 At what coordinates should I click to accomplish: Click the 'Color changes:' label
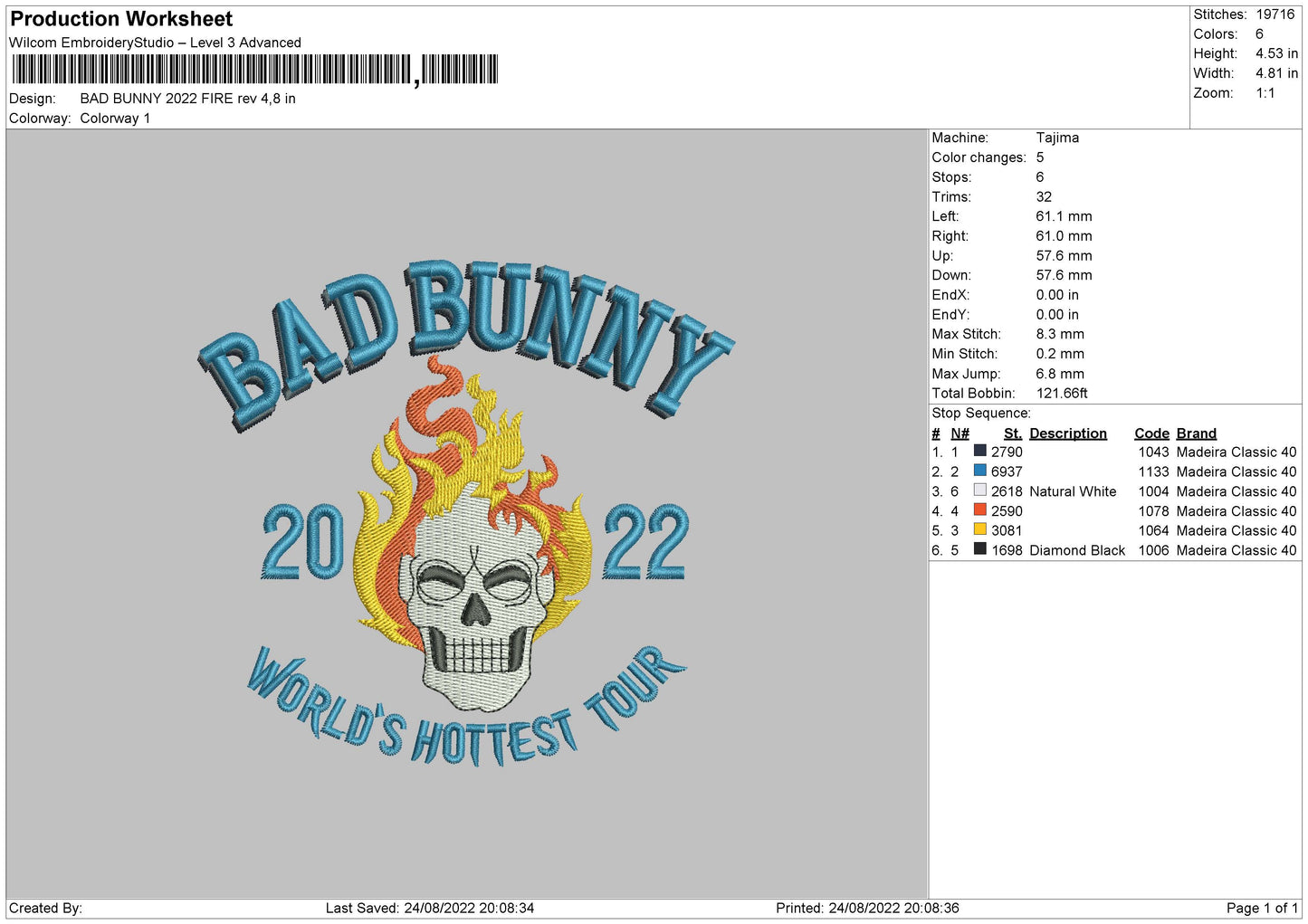pyautogui.click(x=979, y=157)
